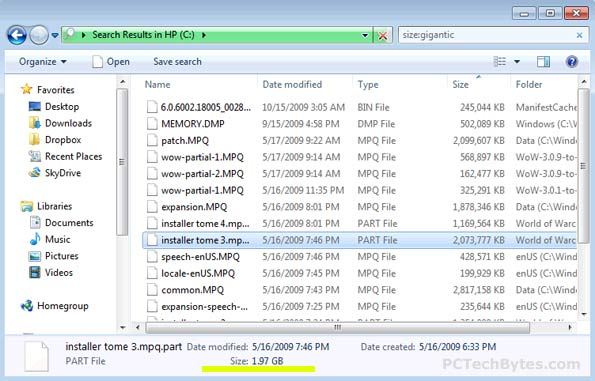Image resolution: width=595 pixels, height=381 pixels.
Task: Change view with the view icon
Action: 499,61
